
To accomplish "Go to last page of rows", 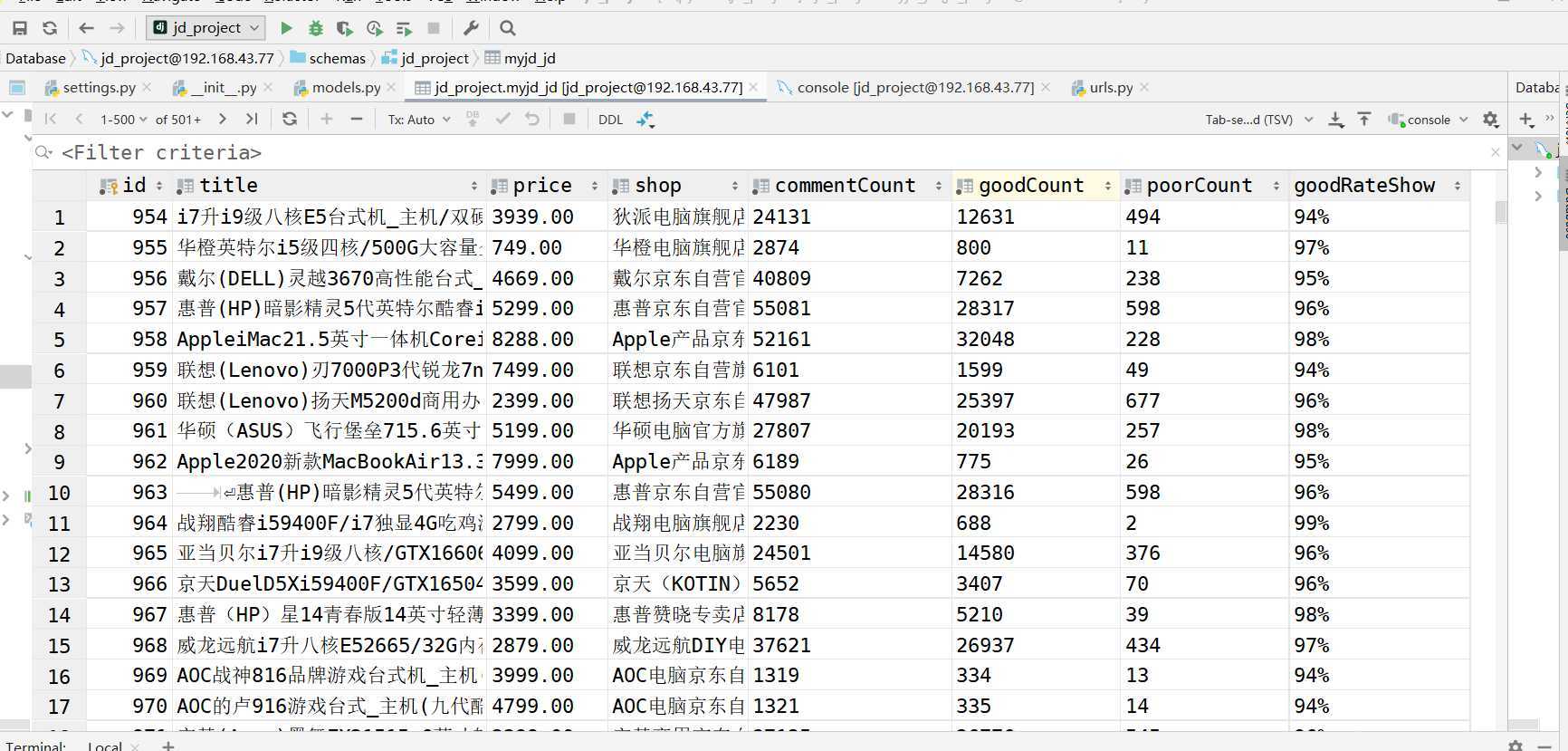I will (x=252, y=119).
